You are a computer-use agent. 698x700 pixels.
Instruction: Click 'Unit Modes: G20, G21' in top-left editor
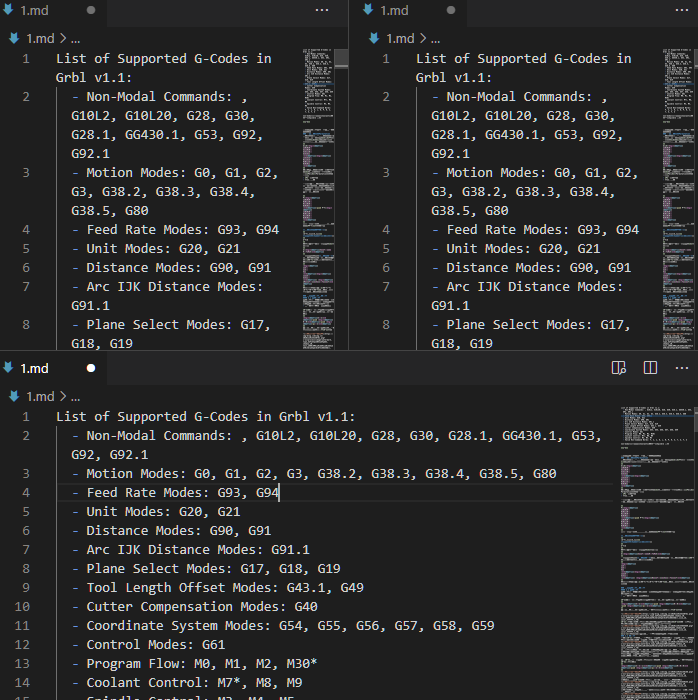[x=156, y=249]
